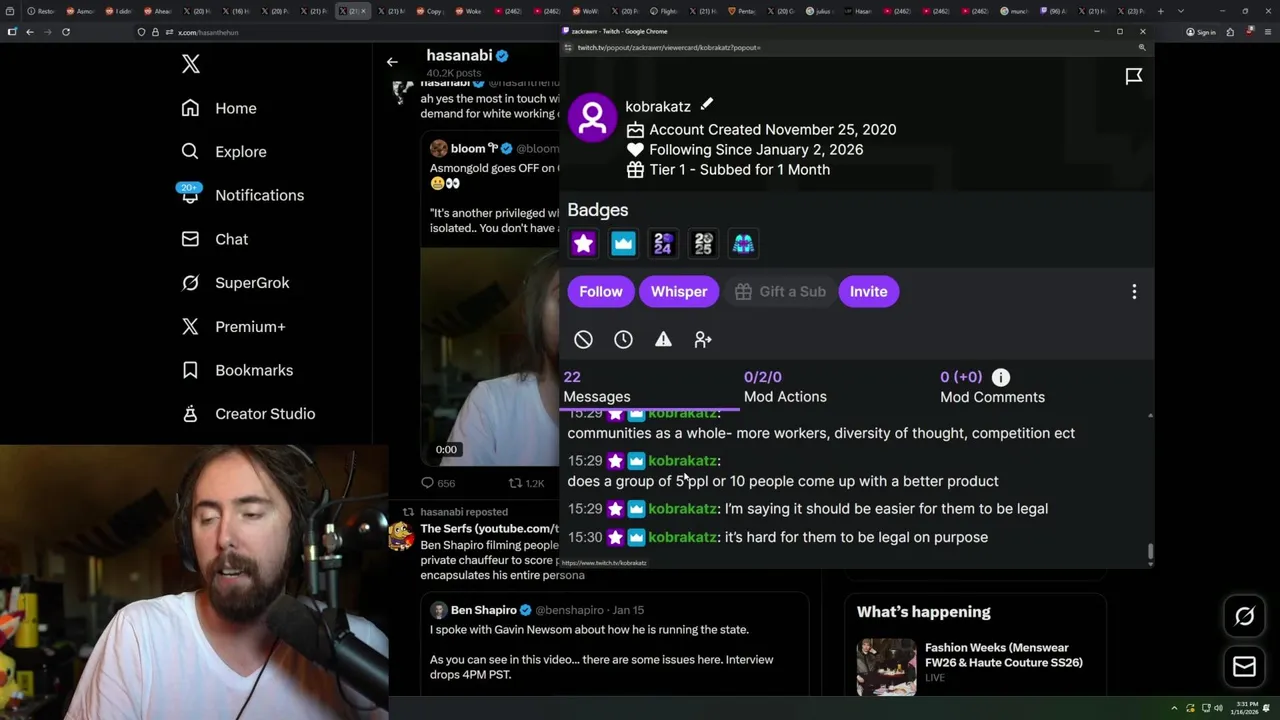Click the Notifications bell icon
Viewport: 1280px width, 720px height.
click(x=190, y=196)
